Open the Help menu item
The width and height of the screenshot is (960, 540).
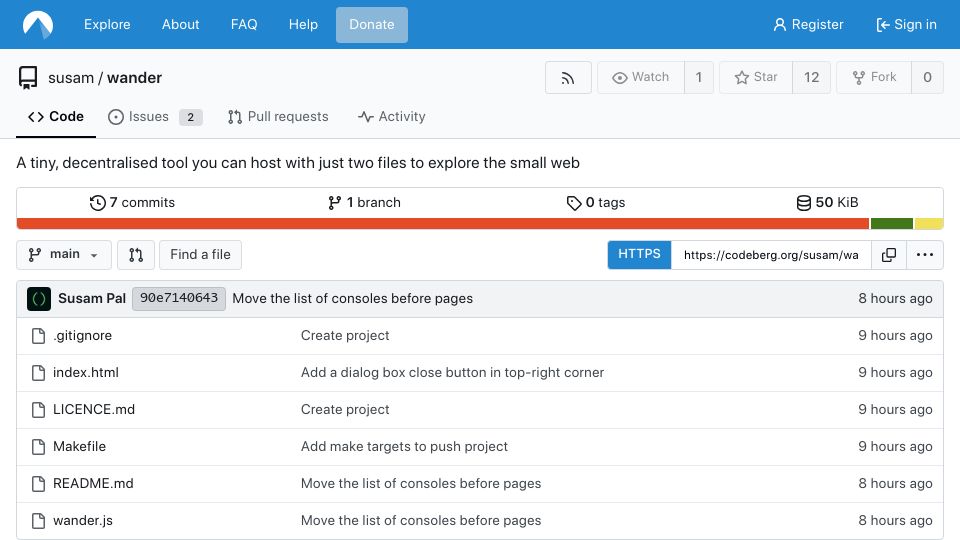coord(303,24)
